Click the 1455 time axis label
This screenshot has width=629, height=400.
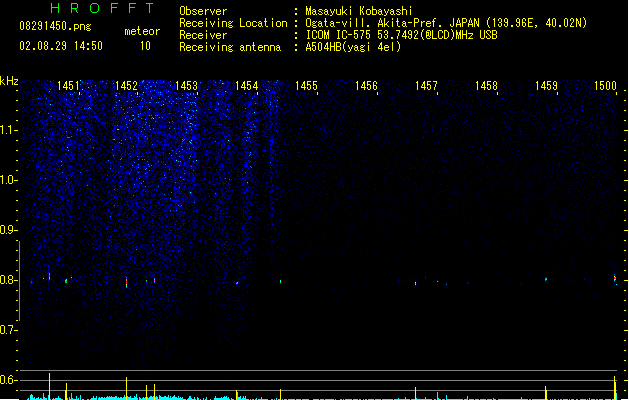[306, 86]
